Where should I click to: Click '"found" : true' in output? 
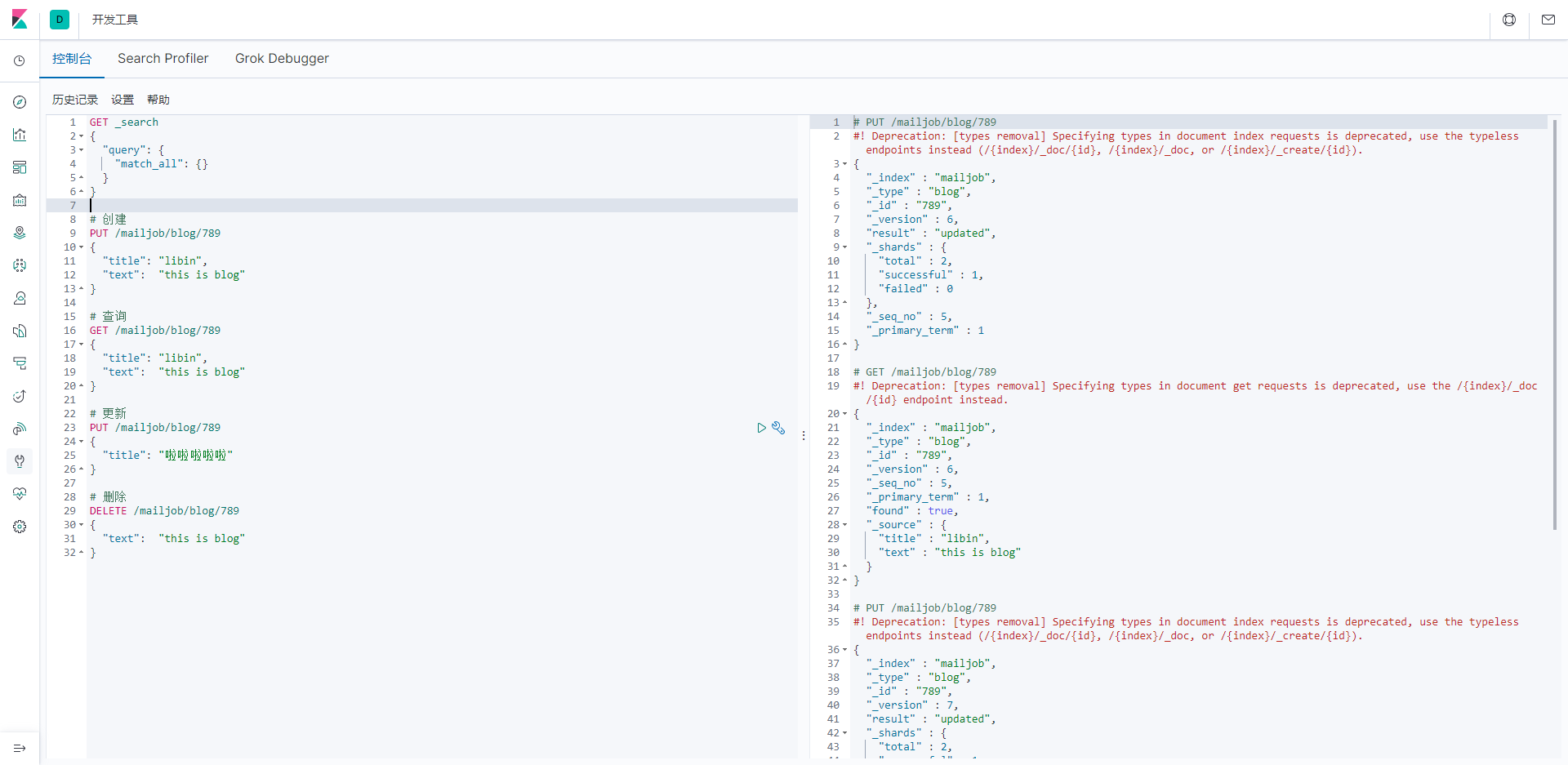click(x=912, y=511)
